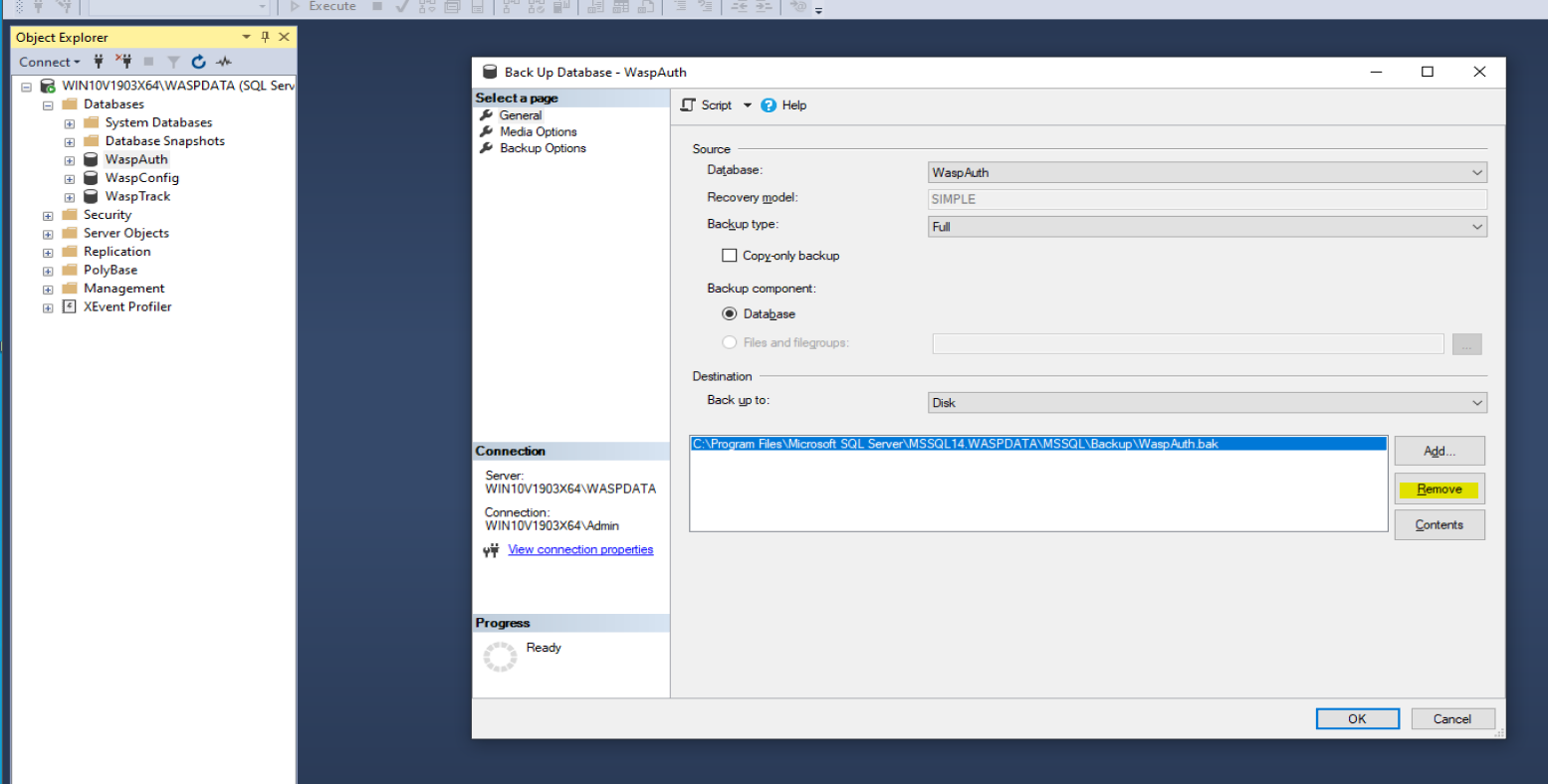1548x784 pixels.
Task: Select the General page
Action: click(521, 115)
